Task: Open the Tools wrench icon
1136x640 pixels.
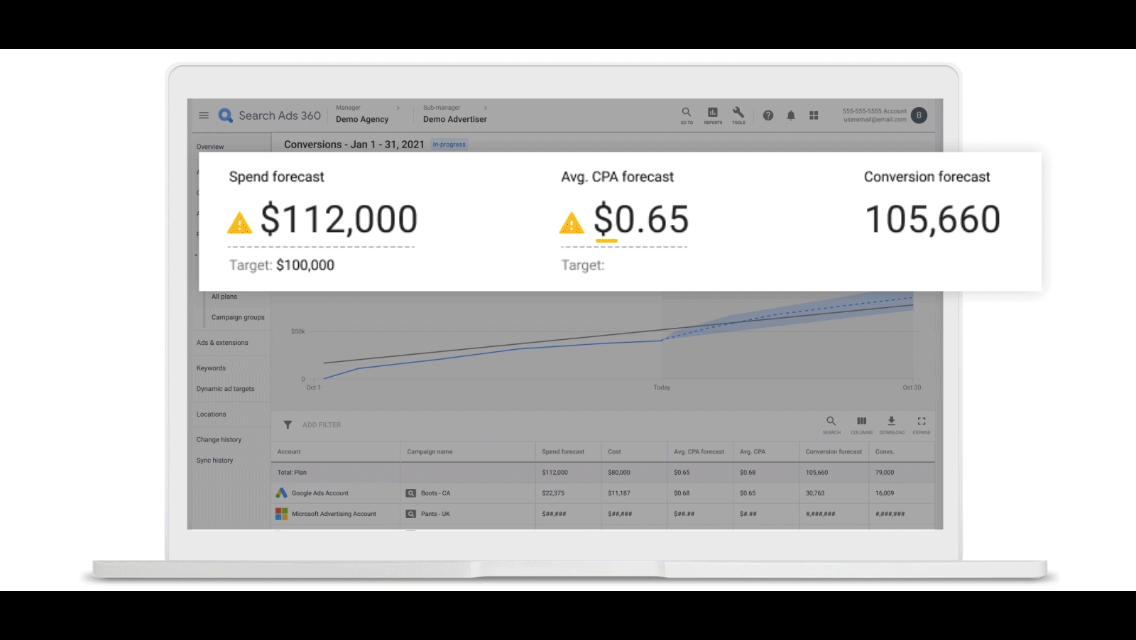Action: pos(738,113)
